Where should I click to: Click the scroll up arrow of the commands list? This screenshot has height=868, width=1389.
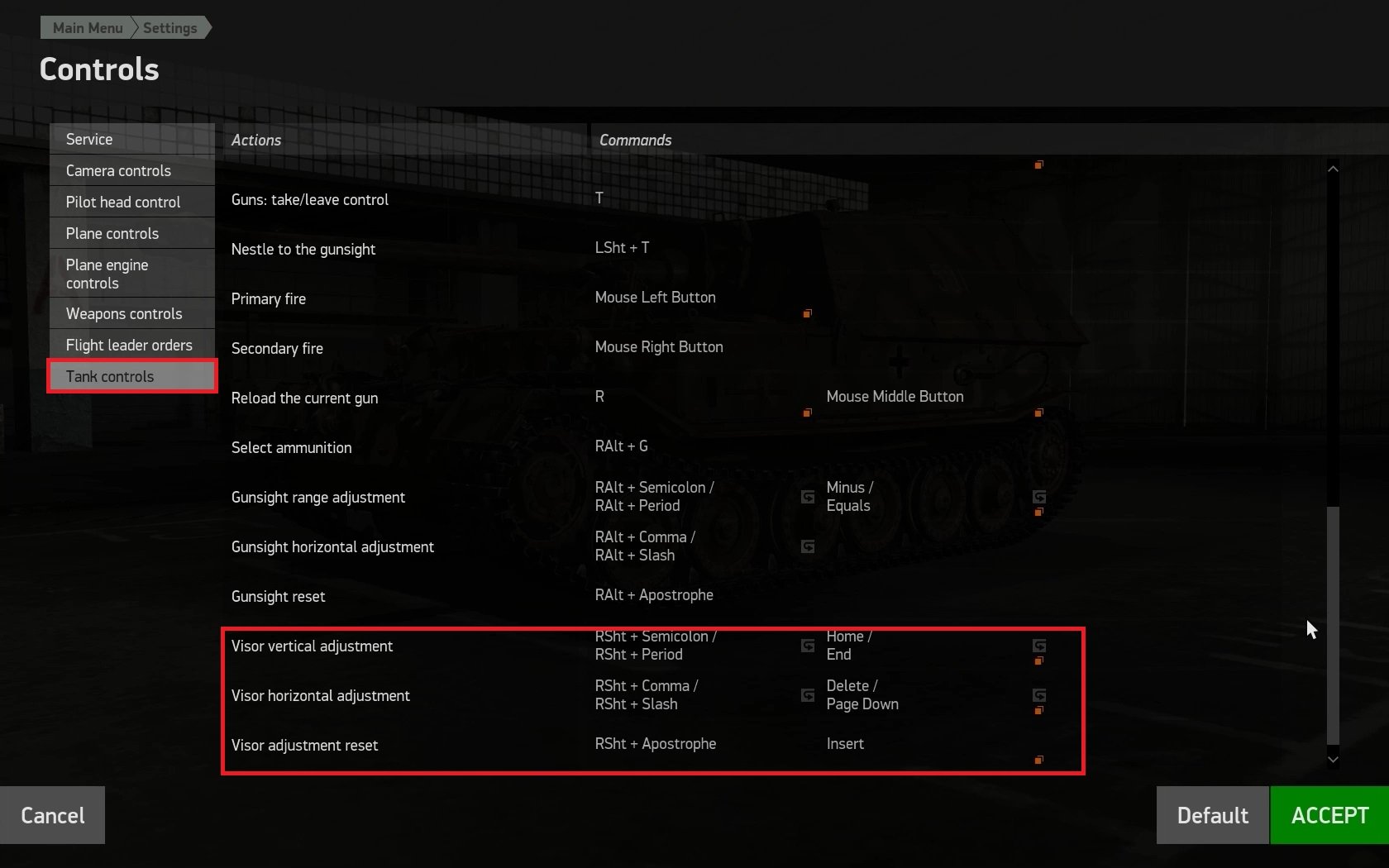[x=1332, y=169]
